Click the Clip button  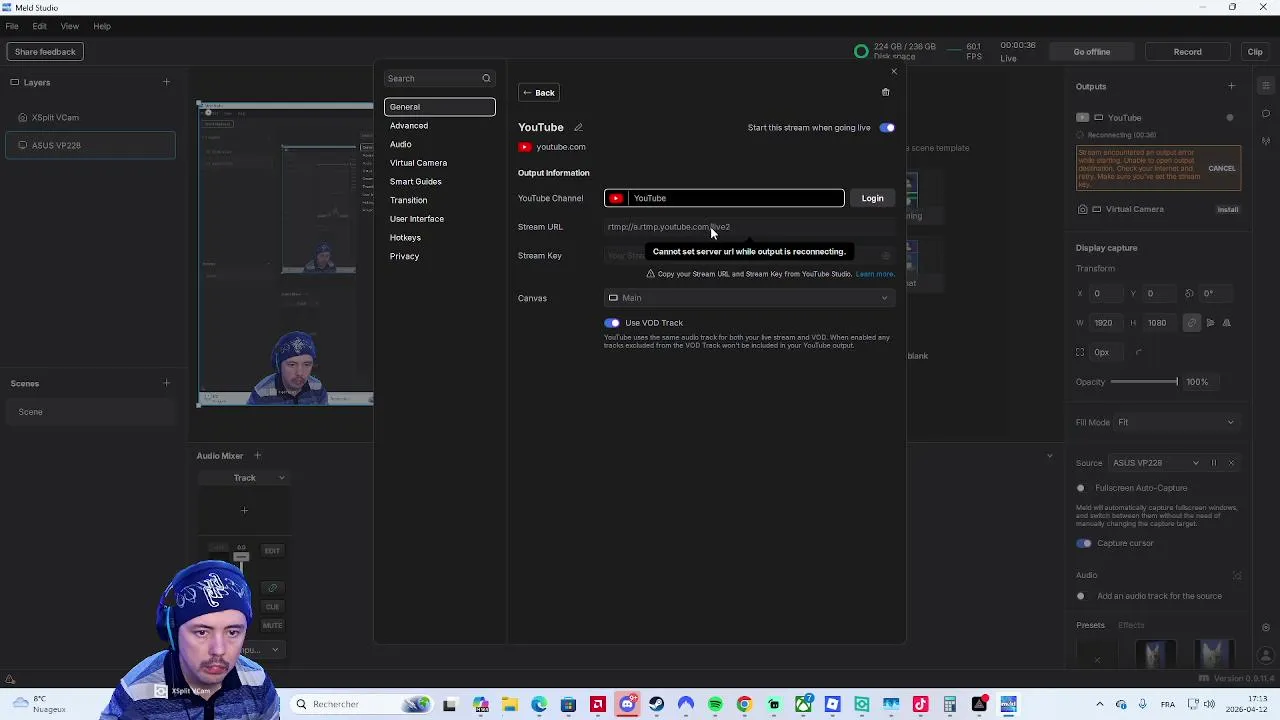tap(1255, 52)
